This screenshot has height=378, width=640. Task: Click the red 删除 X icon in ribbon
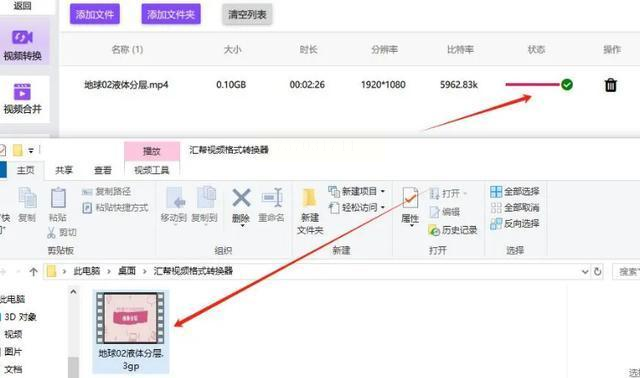point(241,198)
